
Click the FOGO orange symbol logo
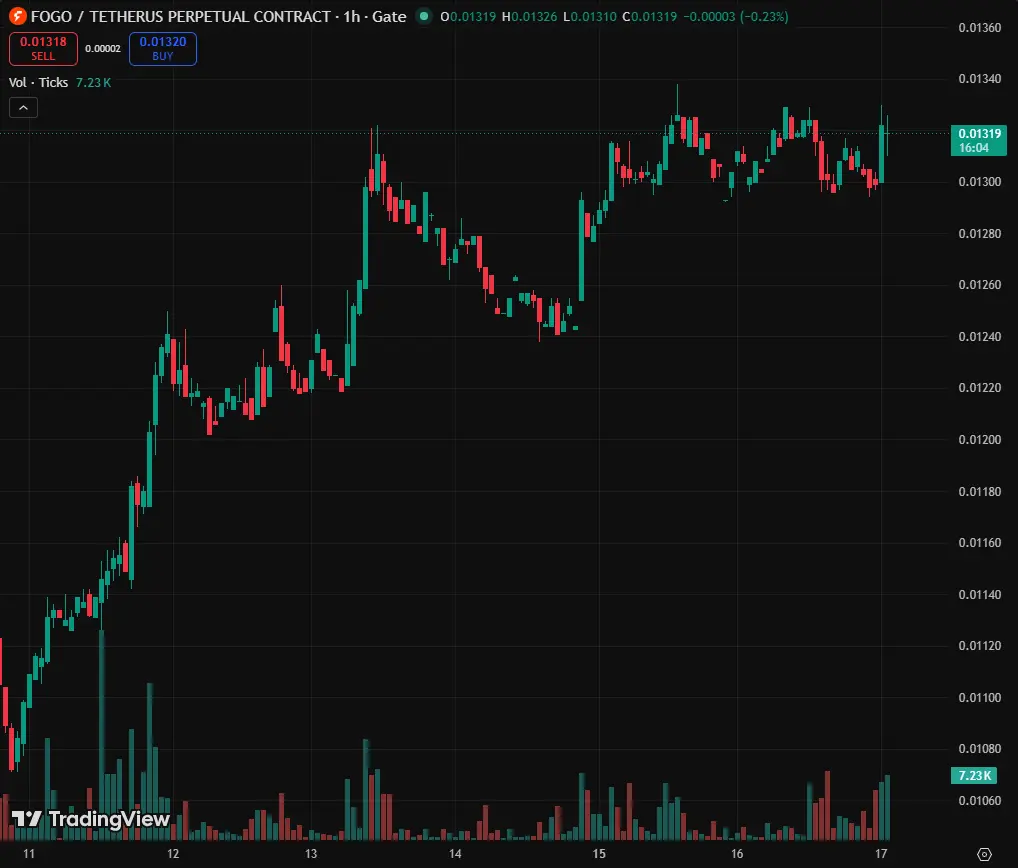pyautogui.click(x=18, y=16)
